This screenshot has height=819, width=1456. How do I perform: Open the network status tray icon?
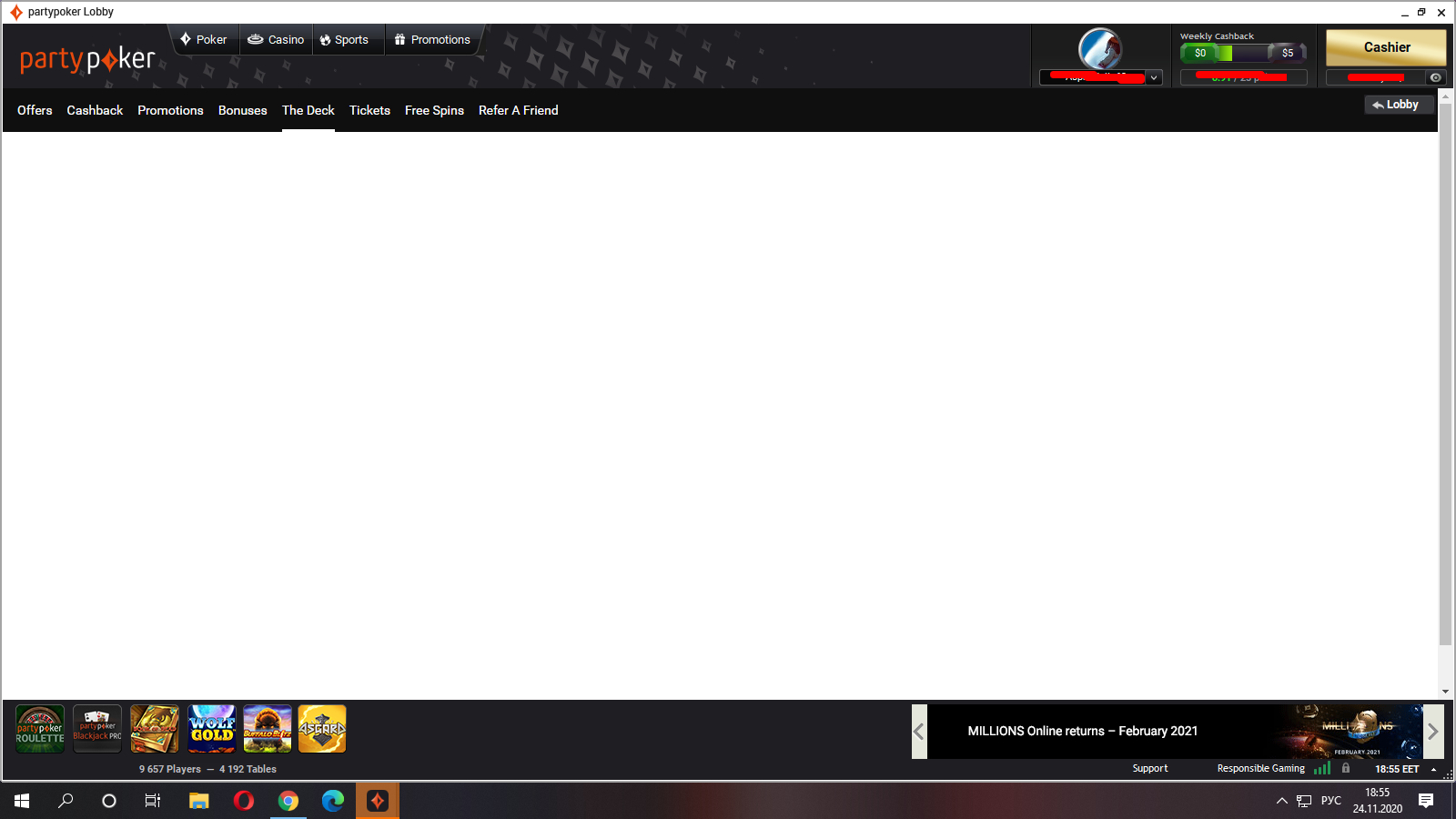[1304, 801]
